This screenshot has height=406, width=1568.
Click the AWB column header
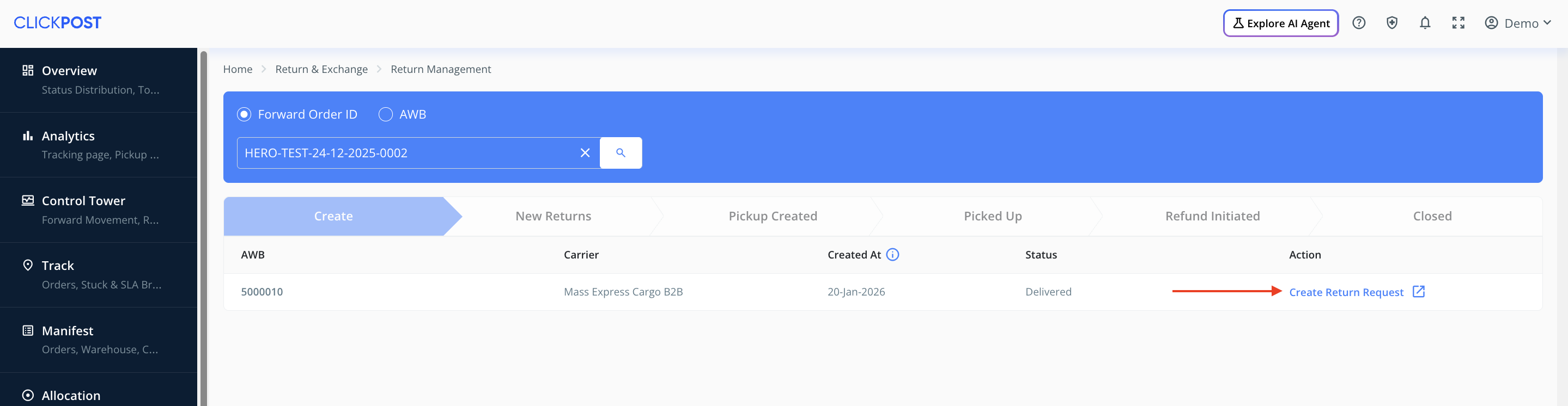[x=253, y=255]
